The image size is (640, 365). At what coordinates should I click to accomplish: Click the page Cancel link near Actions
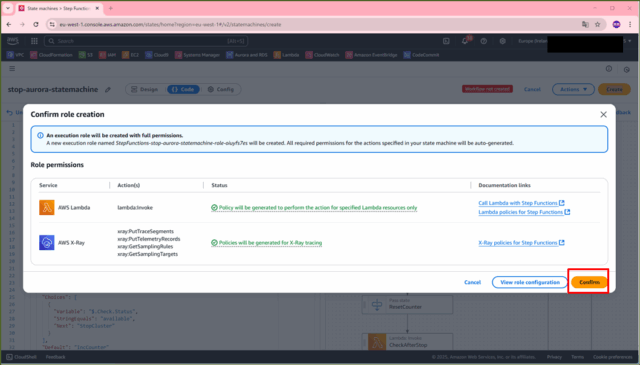pos(532,89)
